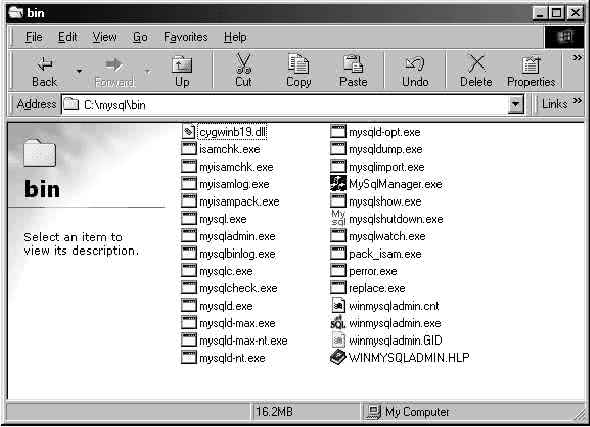This screenshot has height=427, width=590.
Task: Expand the Back button history arrow
Action: (x=79, y=71)
